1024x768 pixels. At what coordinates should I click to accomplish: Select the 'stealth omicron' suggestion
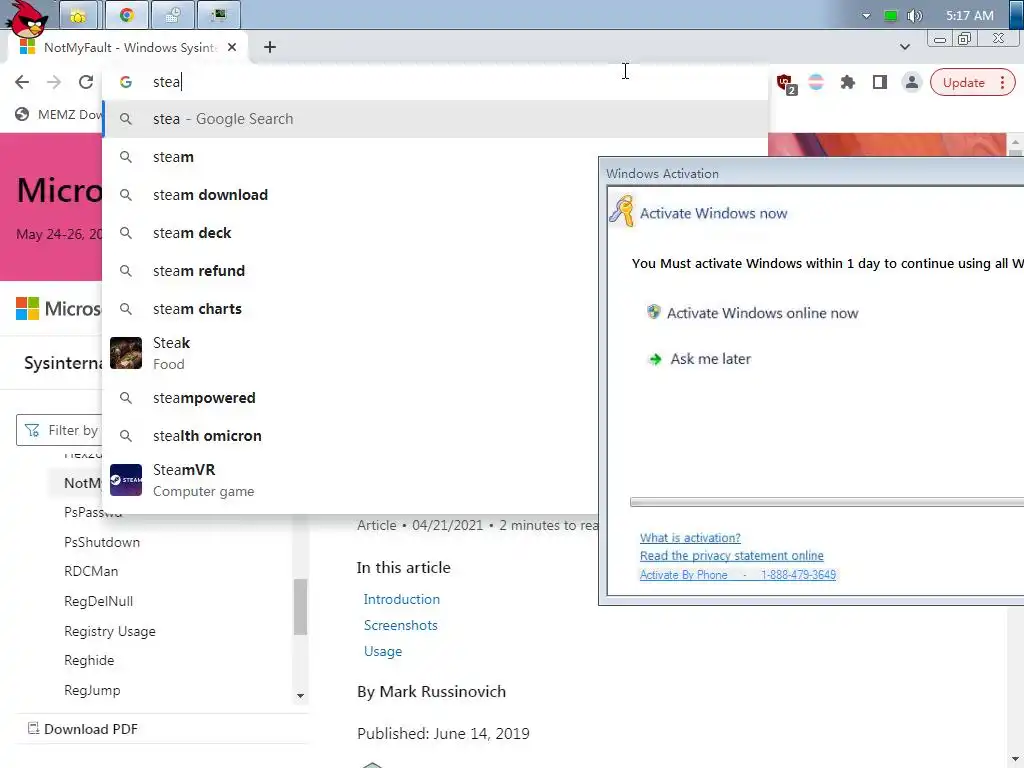pos(351,436)
